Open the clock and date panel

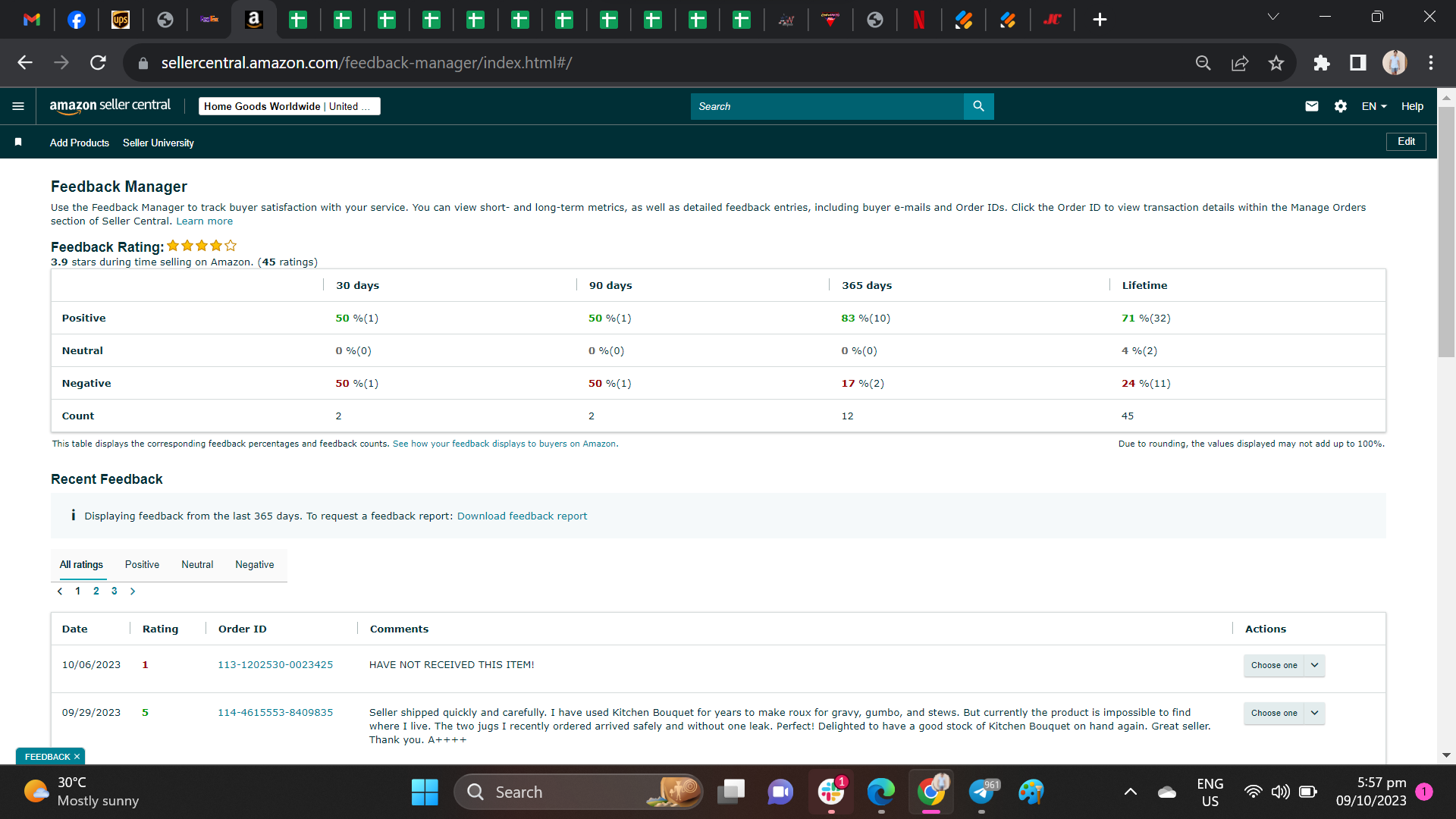pyautogui.click(x=1371, y=792)
